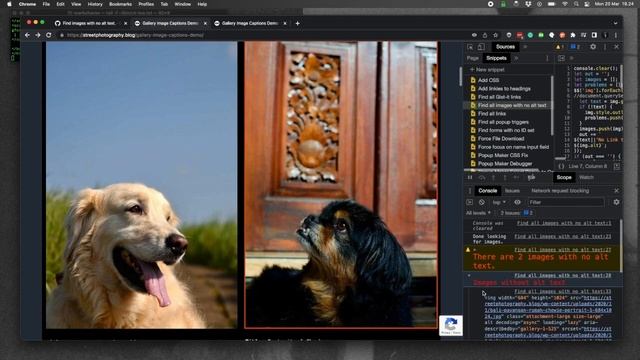Image resolution: width=640 pixels, height=360 pixels.
Task: Click pause script execution icon
Action: (470, 178)
